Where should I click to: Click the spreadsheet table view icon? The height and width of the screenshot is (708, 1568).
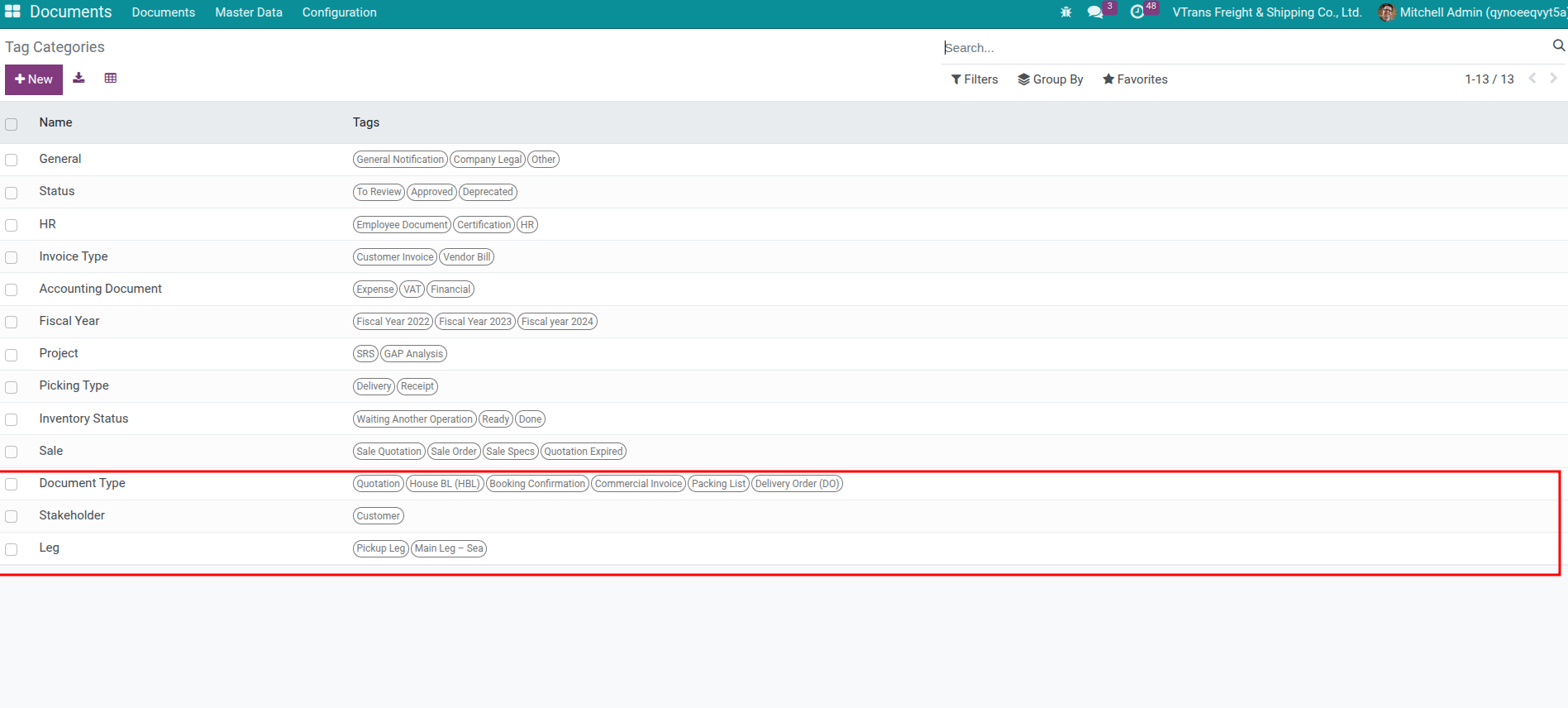point(111,79)
